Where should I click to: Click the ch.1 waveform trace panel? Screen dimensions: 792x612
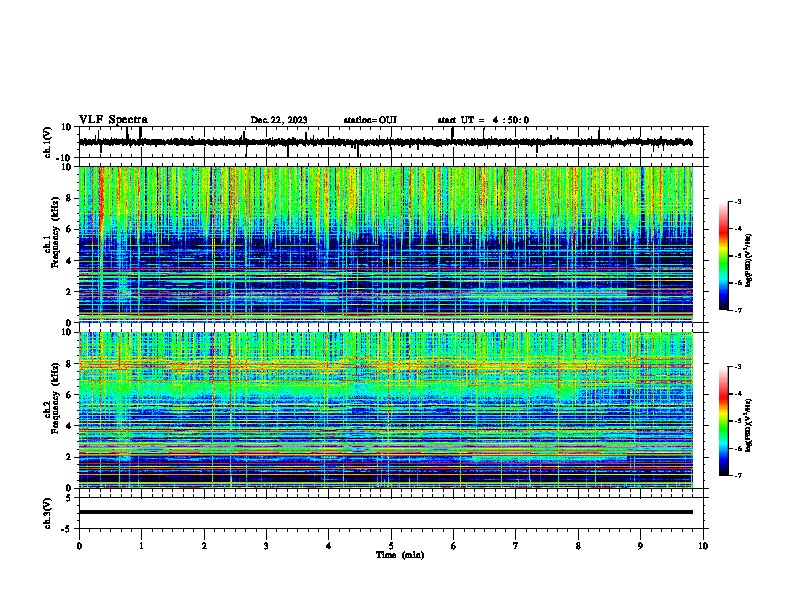391,142
